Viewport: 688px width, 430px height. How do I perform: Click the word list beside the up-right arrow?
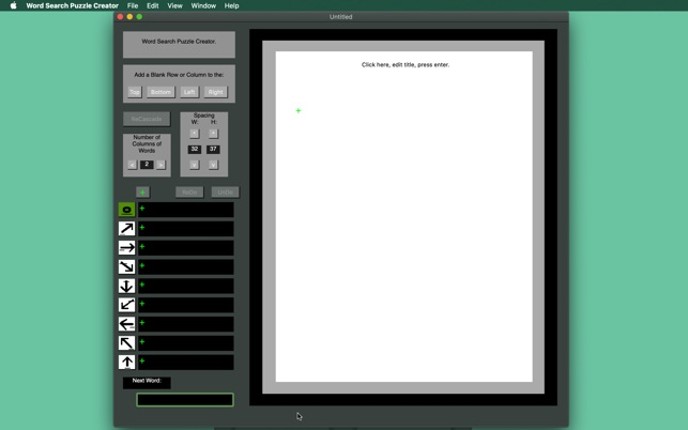tap(186, 229)
